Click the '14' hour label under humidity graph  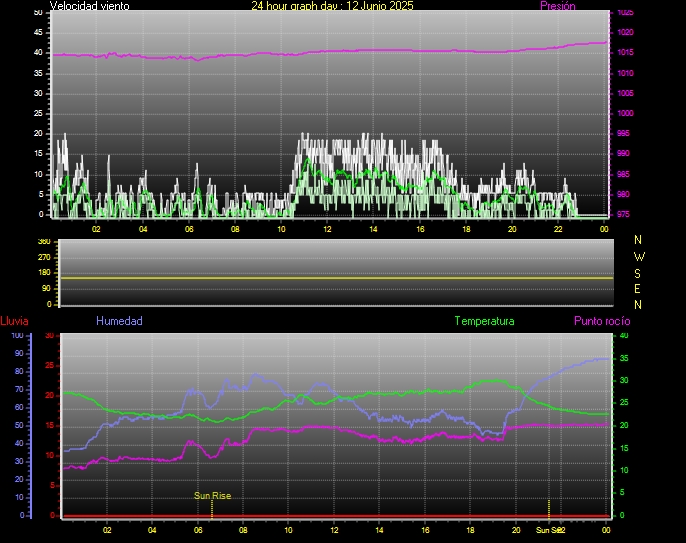point(379,530)
